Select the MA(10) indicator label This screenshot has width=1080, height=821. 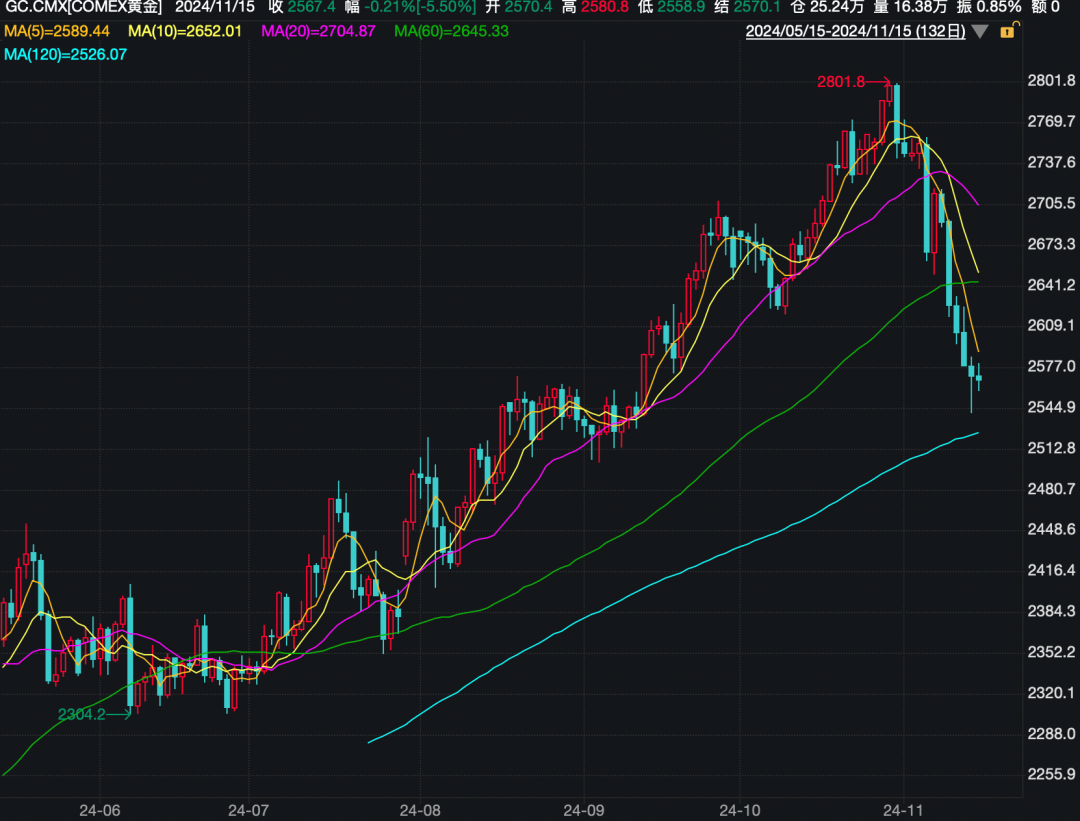[x=184, y=31]
